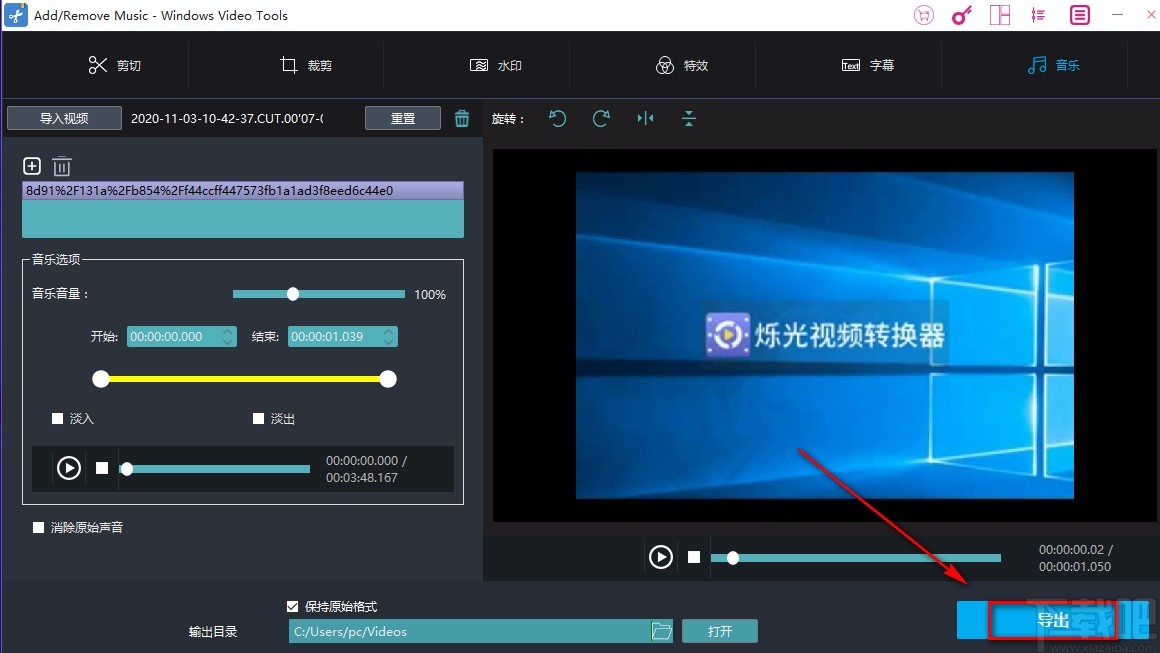
Task: Remove the loaded video with trash icon
Action: 461,117
